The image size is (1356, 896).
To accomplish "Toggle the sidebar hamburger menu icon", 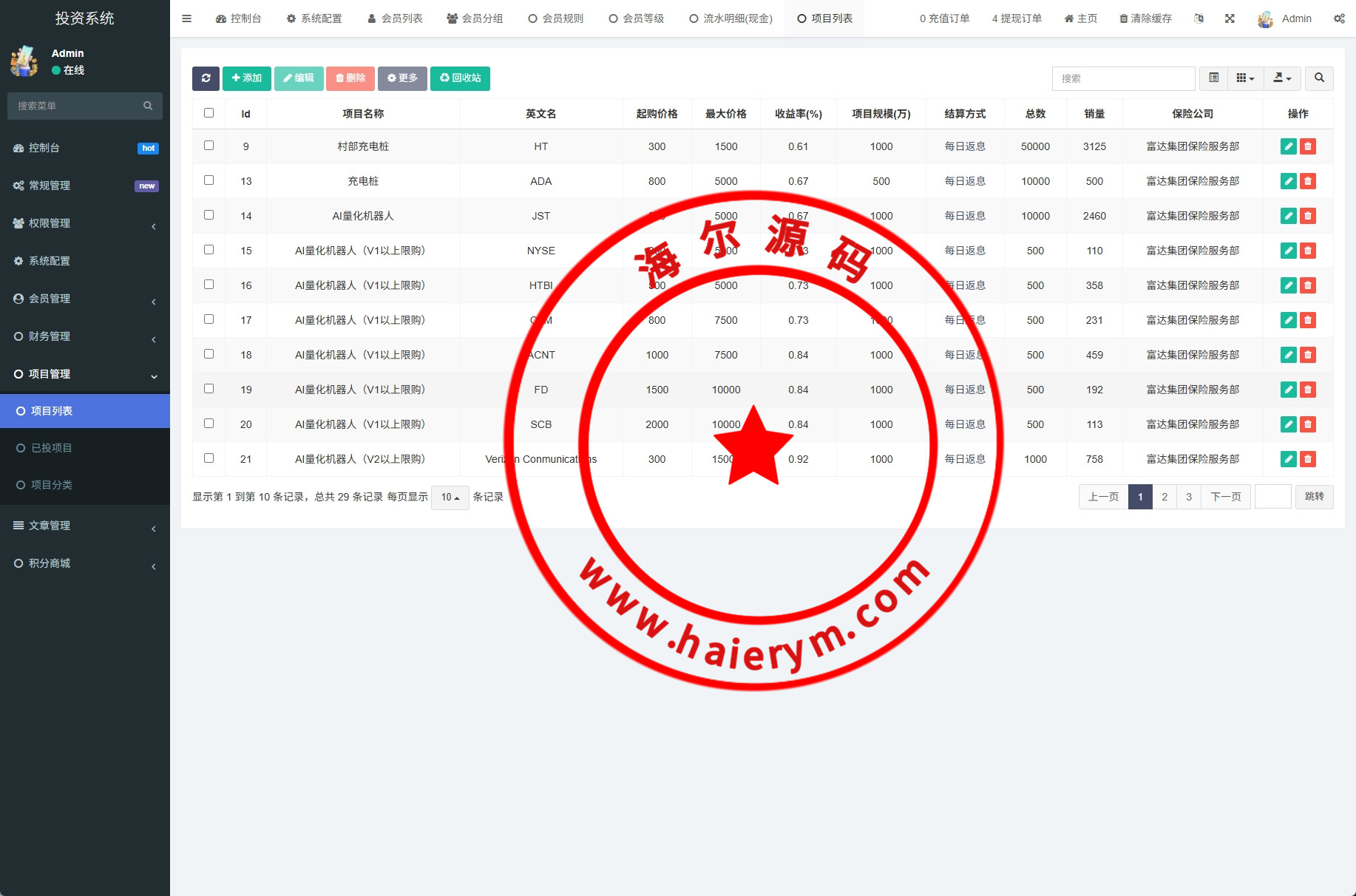I will [x=186, y=18].
